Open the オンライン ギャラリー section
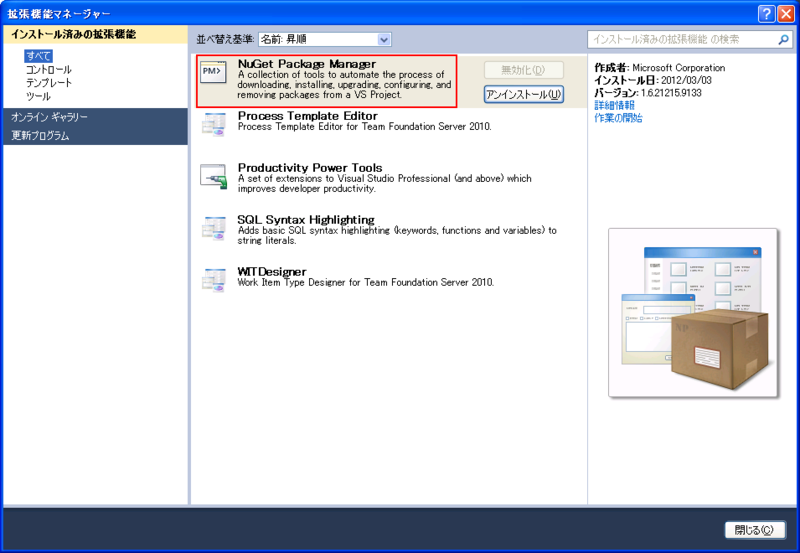This screenshot has height=553, width=800. (95, 117)
